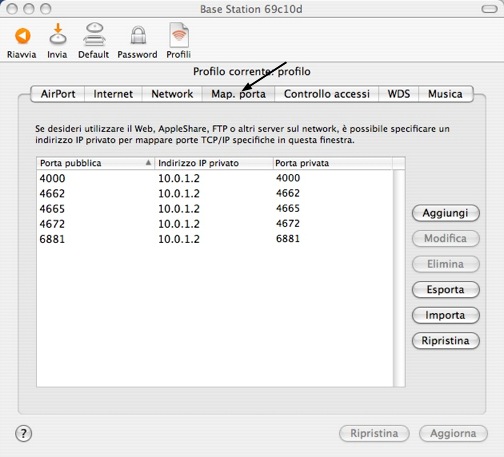Click the Esporta button
The height and width of the screenshot is (457, 504).
[x=446, y=290]
